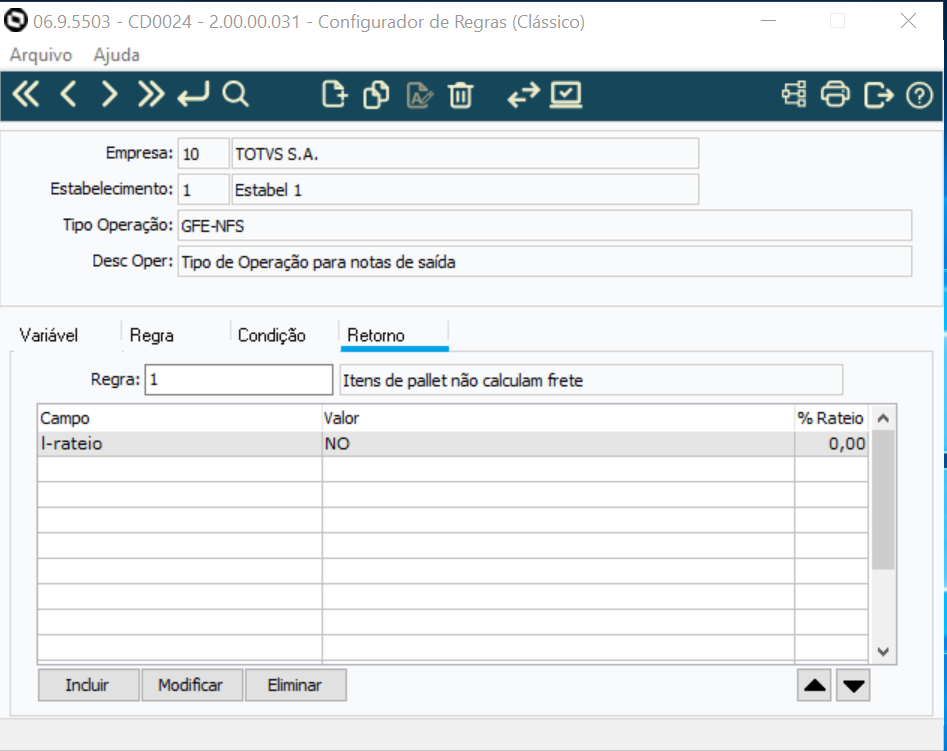Select the l-rateio row in the grid
The height and width of the screenshot is (751, 947).
[452, 443]
